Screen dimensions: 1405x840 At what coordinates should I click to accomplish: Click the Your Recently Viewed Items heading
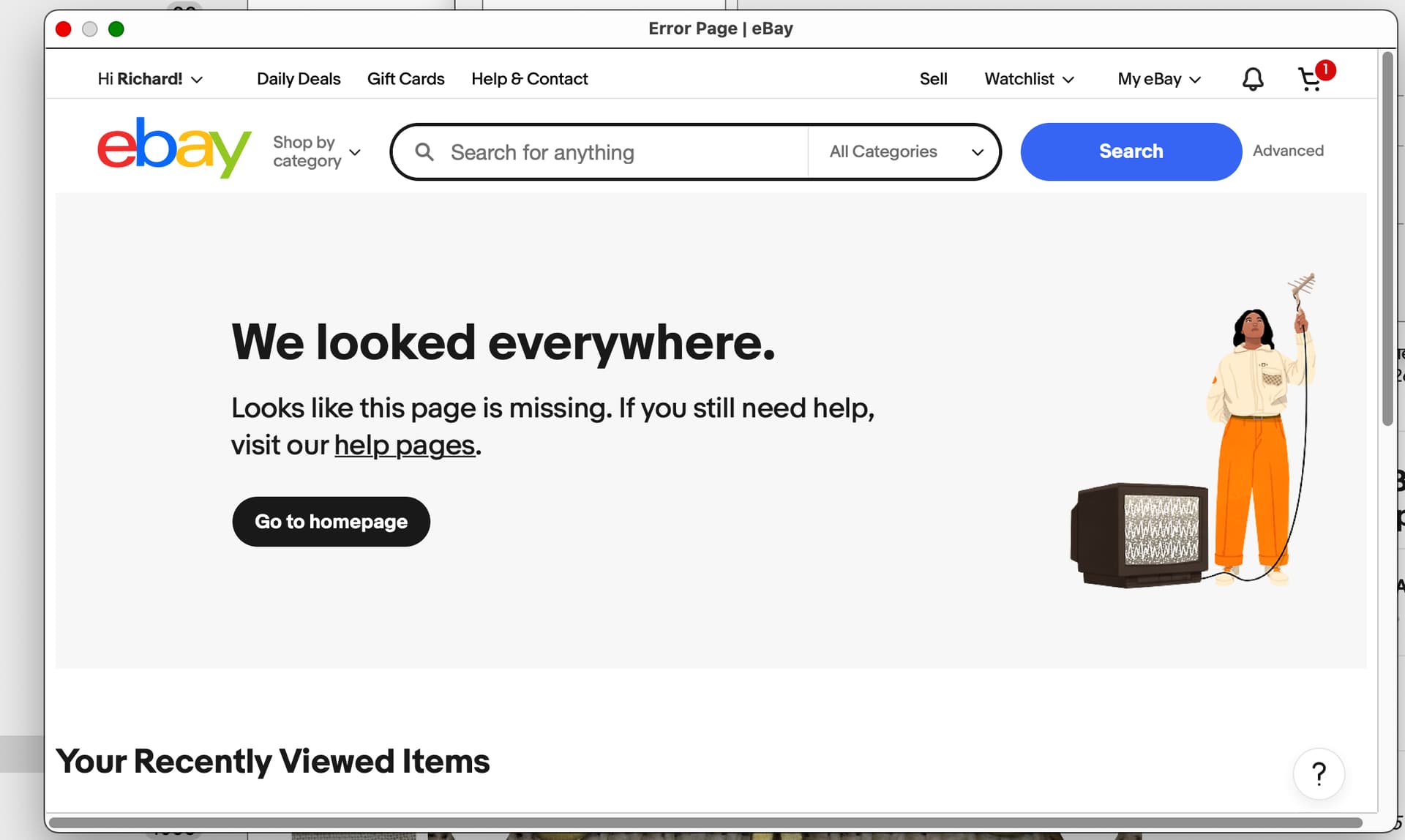click(273, 761)
